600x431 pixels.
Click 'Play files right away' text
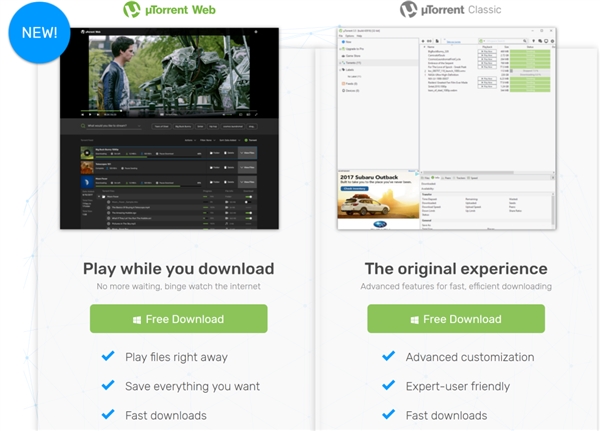(176, 357)
